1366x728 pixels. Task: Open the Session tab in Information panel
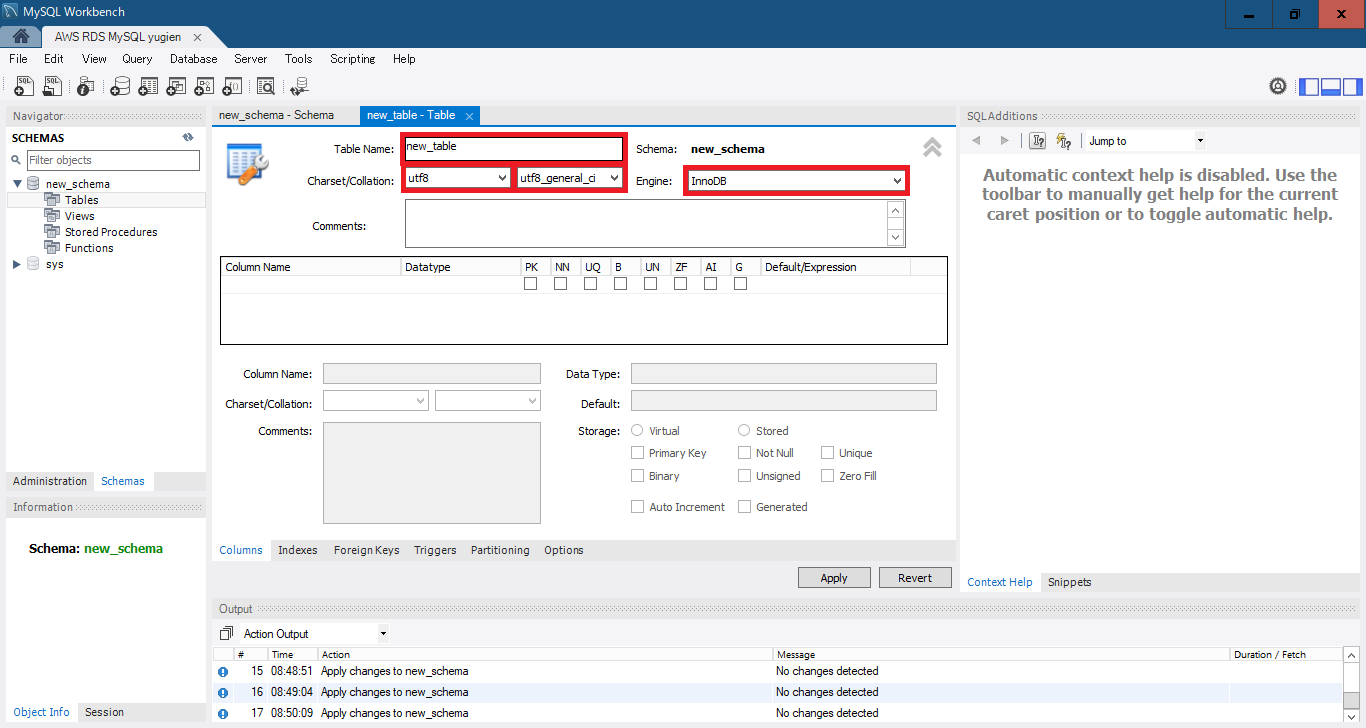click(x=104, y=712)
